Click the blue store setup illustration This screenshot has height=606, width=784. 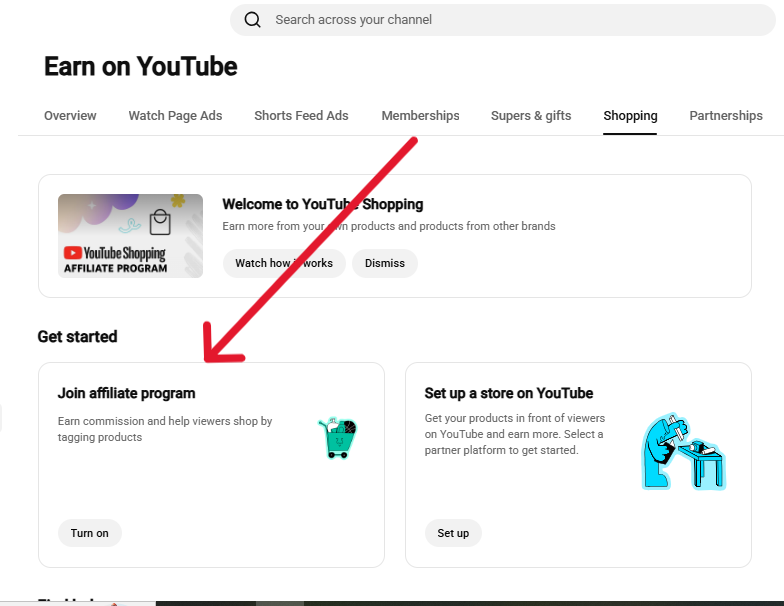[684, 451]
